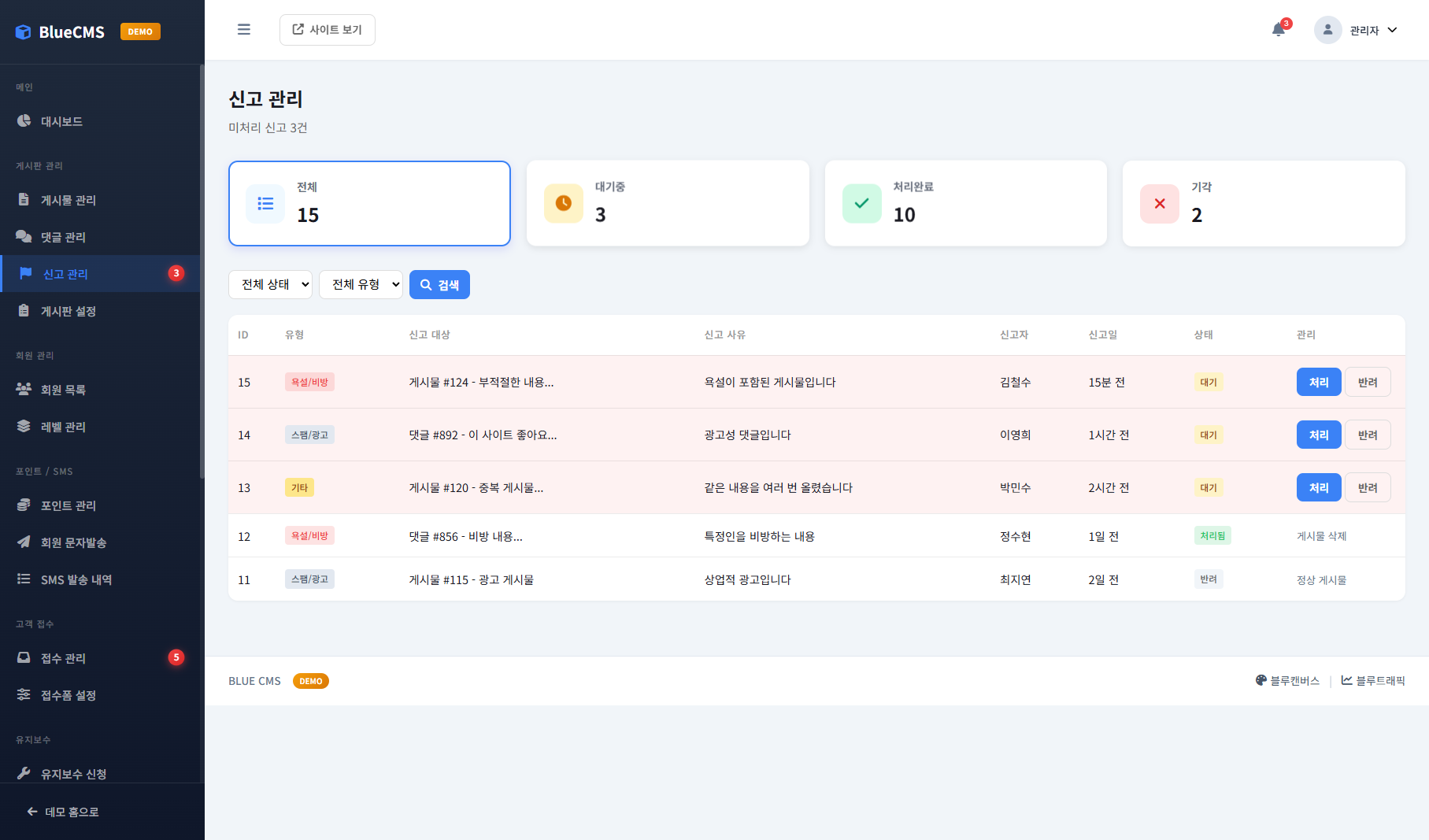The height and width of the screenshot is (840, 1429).
Task: Open the 전체 유형 type dropdown
Action: tap(361, 285)
